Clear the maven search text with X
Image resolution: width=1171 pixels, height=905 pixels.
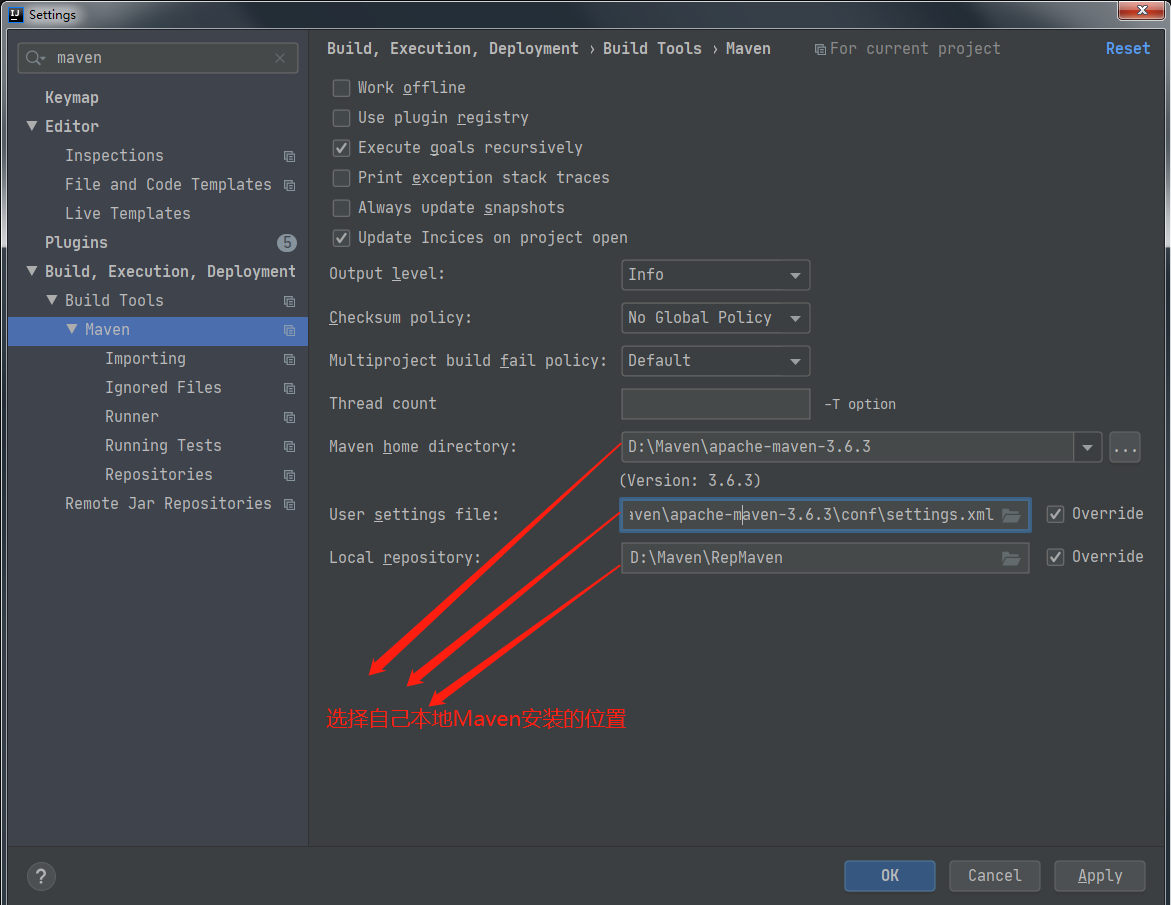point(280,58)
